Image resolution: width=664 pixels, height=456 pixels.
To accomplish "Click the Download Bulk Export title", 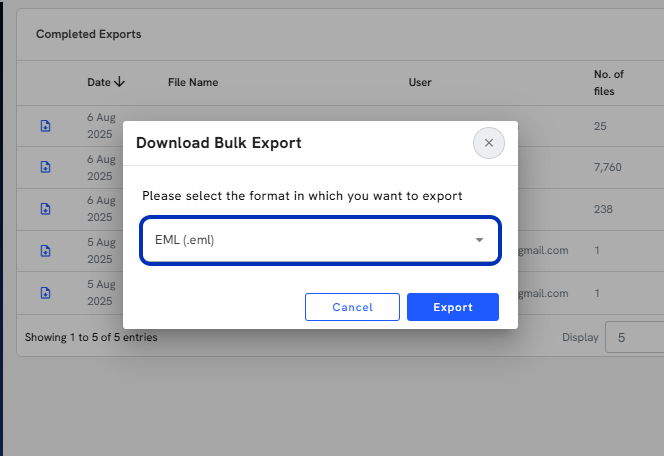I will 219,143.
